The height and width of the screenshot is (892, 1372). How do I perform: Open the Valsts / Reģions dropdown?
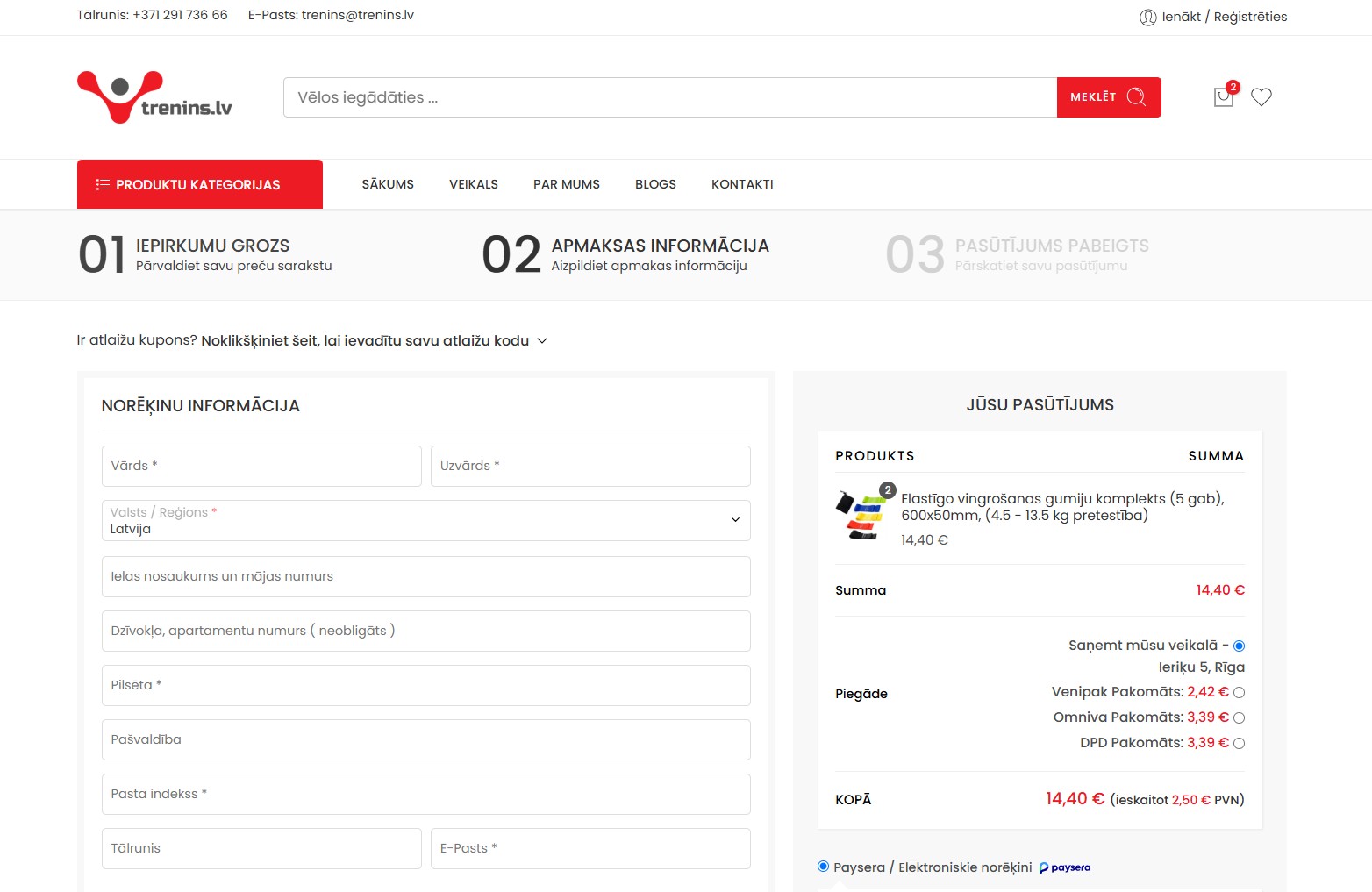coord(425,521)
